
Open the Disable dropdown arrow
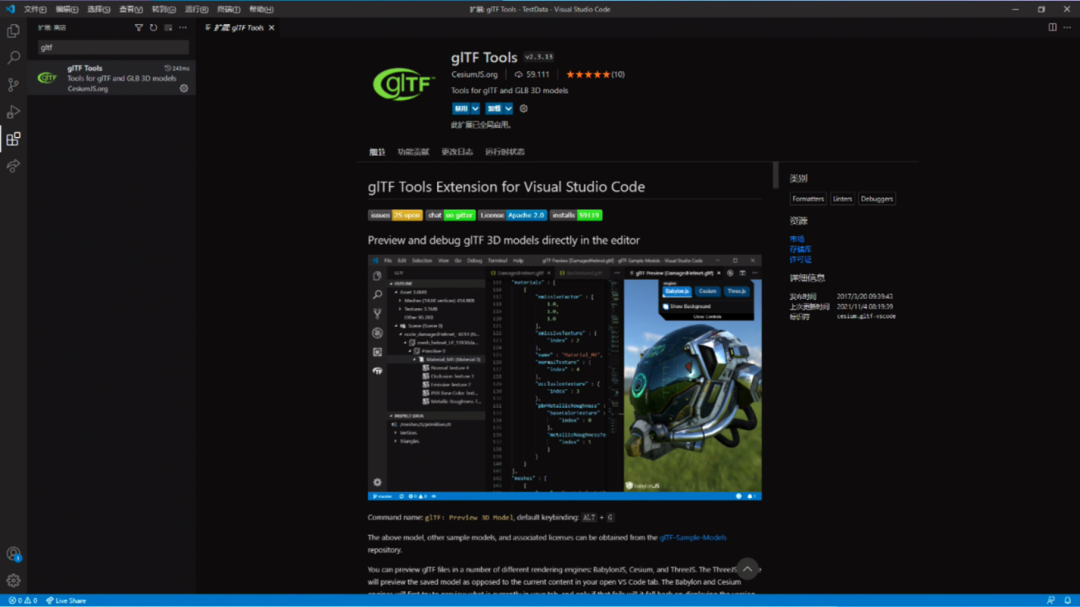[x=475, y=109]
